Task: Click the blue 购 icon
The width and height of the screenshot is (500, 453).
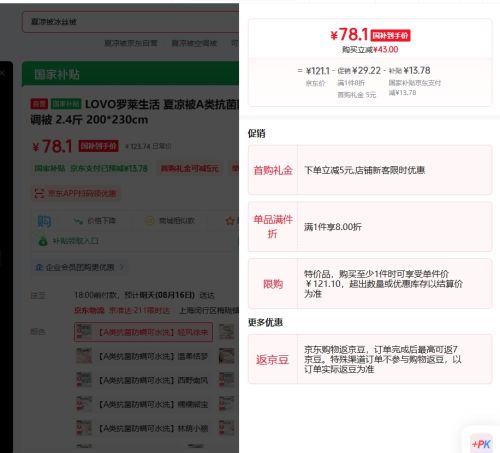Action: (x=44, y=221)
